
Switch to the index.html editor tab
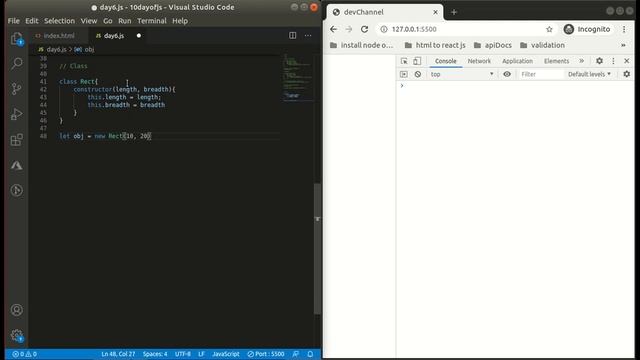coord(58,36)
